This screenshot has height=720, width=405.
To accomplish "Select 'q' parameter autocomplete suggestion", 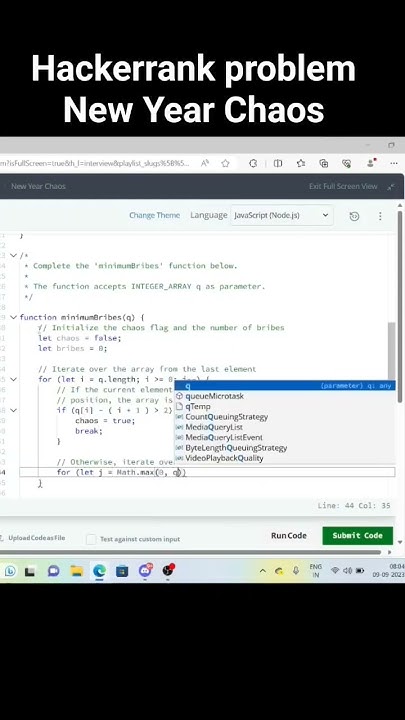I will pyautogui.click(x=285, y=386).
